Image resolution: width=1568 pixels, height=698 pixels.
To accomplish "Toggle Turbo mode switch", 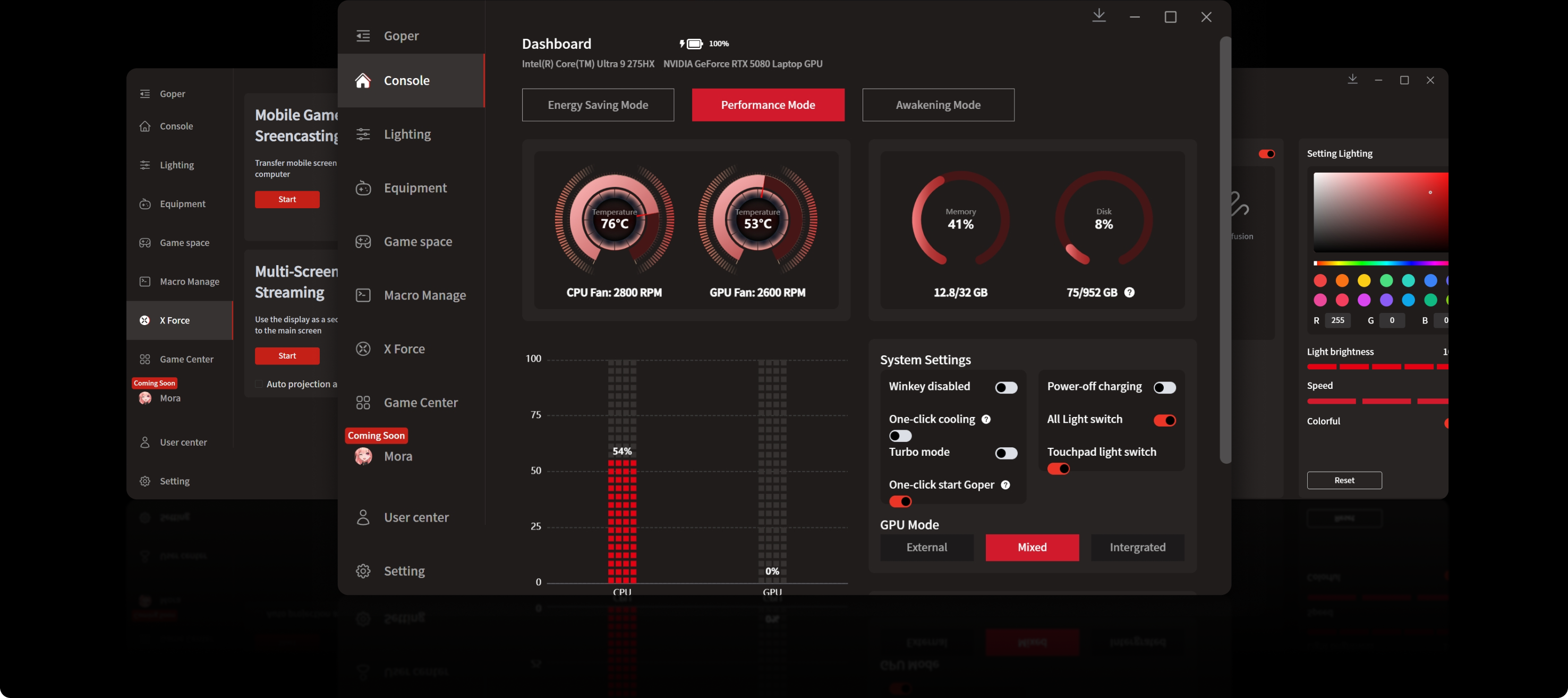I will coord(1005,453).
